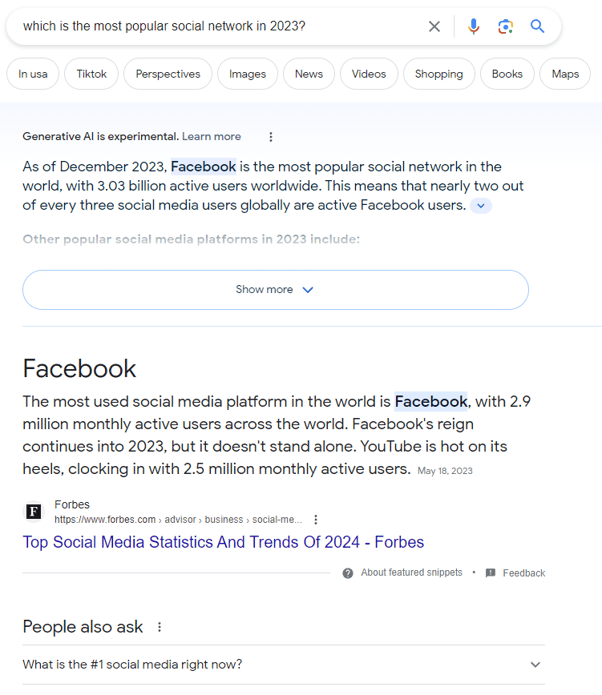Start voice search with microphone icon

pyautogui.click(x=473, y=27)
